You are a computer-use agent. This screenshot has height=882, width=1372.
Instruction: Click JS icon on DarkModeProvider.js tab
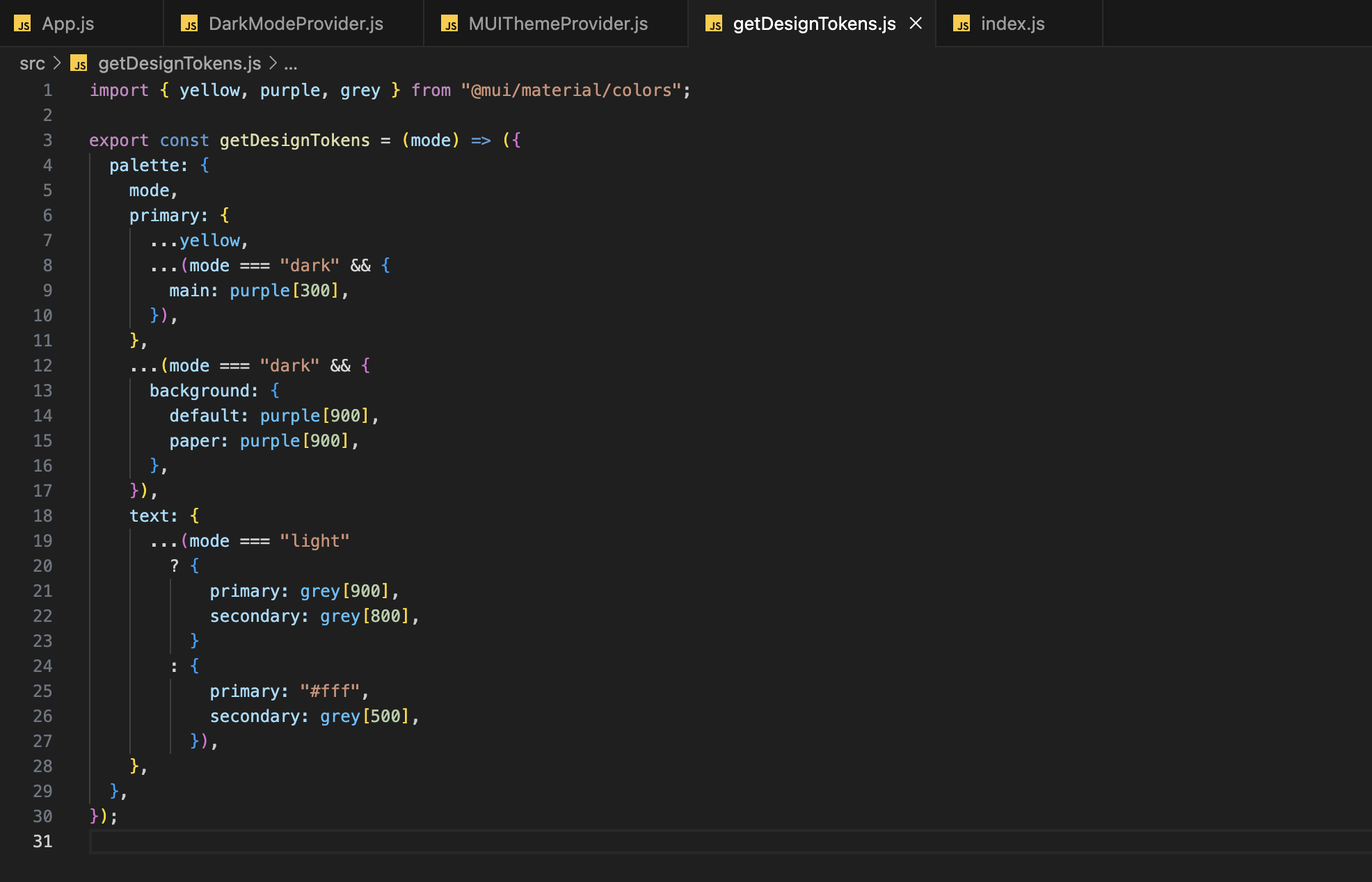[x=189, y=24]
